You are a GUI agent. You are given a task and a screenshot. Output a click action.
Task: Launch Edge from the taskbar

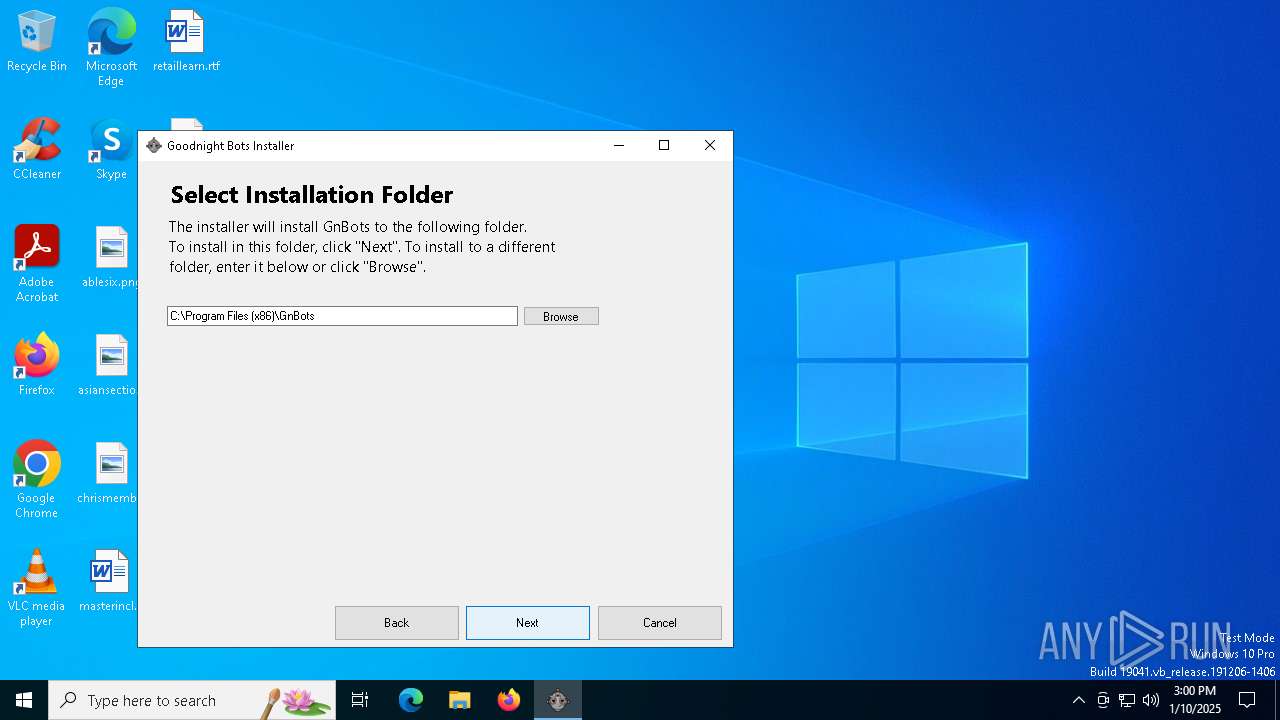coord(411,700)
